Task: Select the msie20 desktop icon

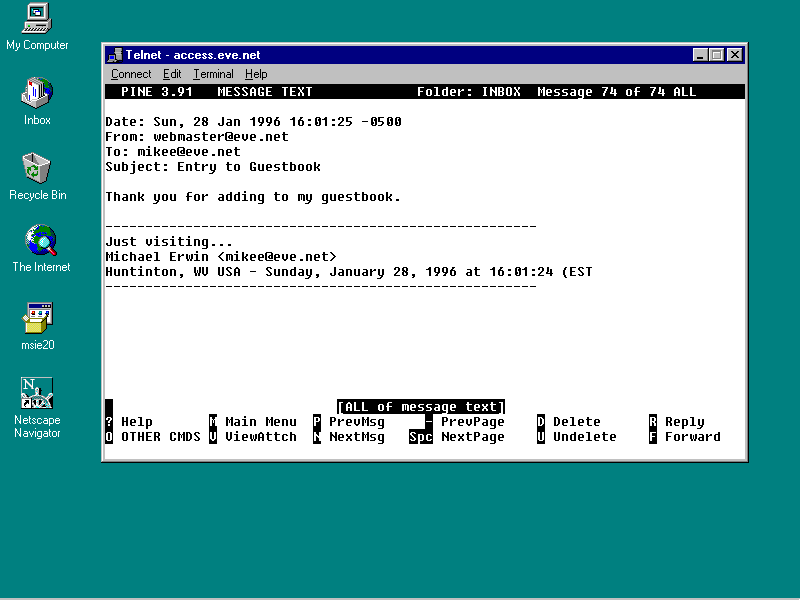Action: click(x=38, y=318)
